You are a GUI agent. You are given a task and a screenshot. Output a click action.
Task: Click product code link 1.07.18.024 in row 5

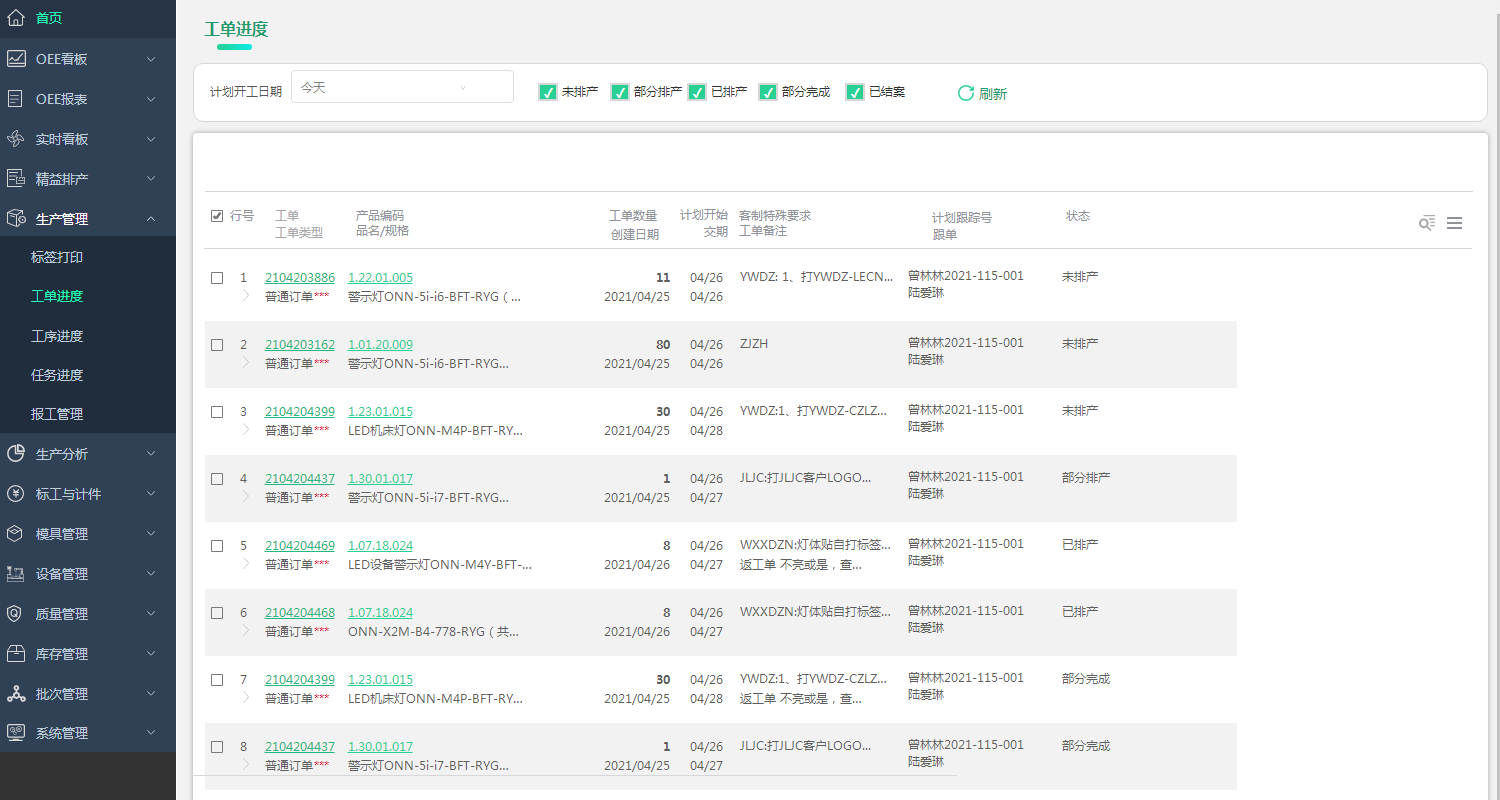click(x=380, y=546)
